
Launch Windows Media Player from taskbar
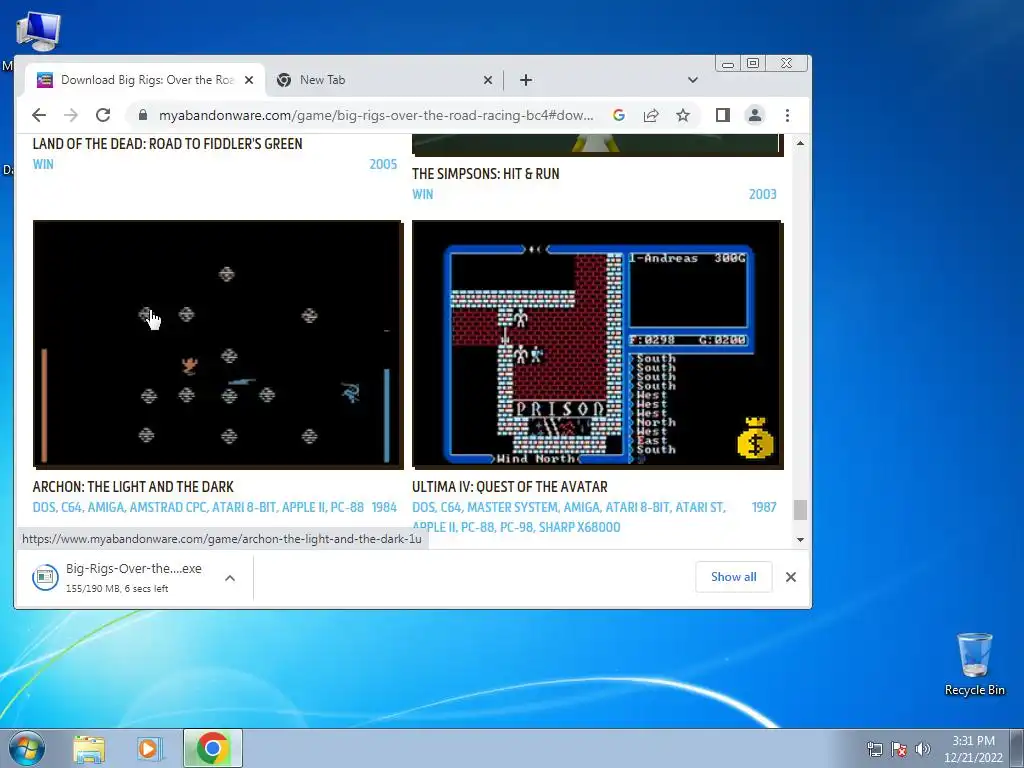point(150,748)
